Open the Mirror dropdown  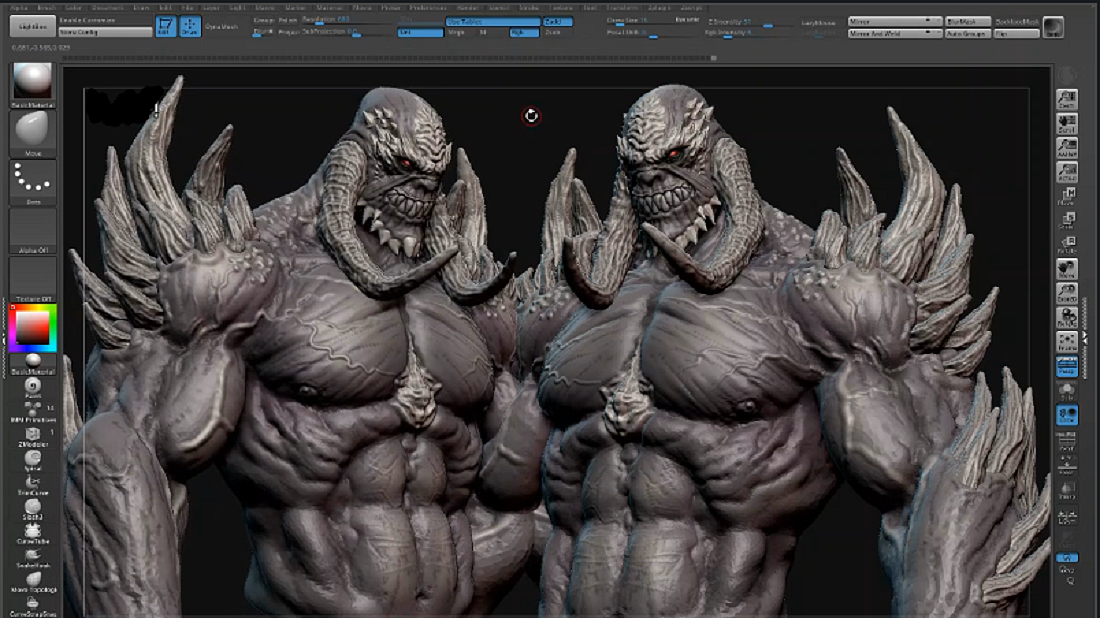pos(894,21)
